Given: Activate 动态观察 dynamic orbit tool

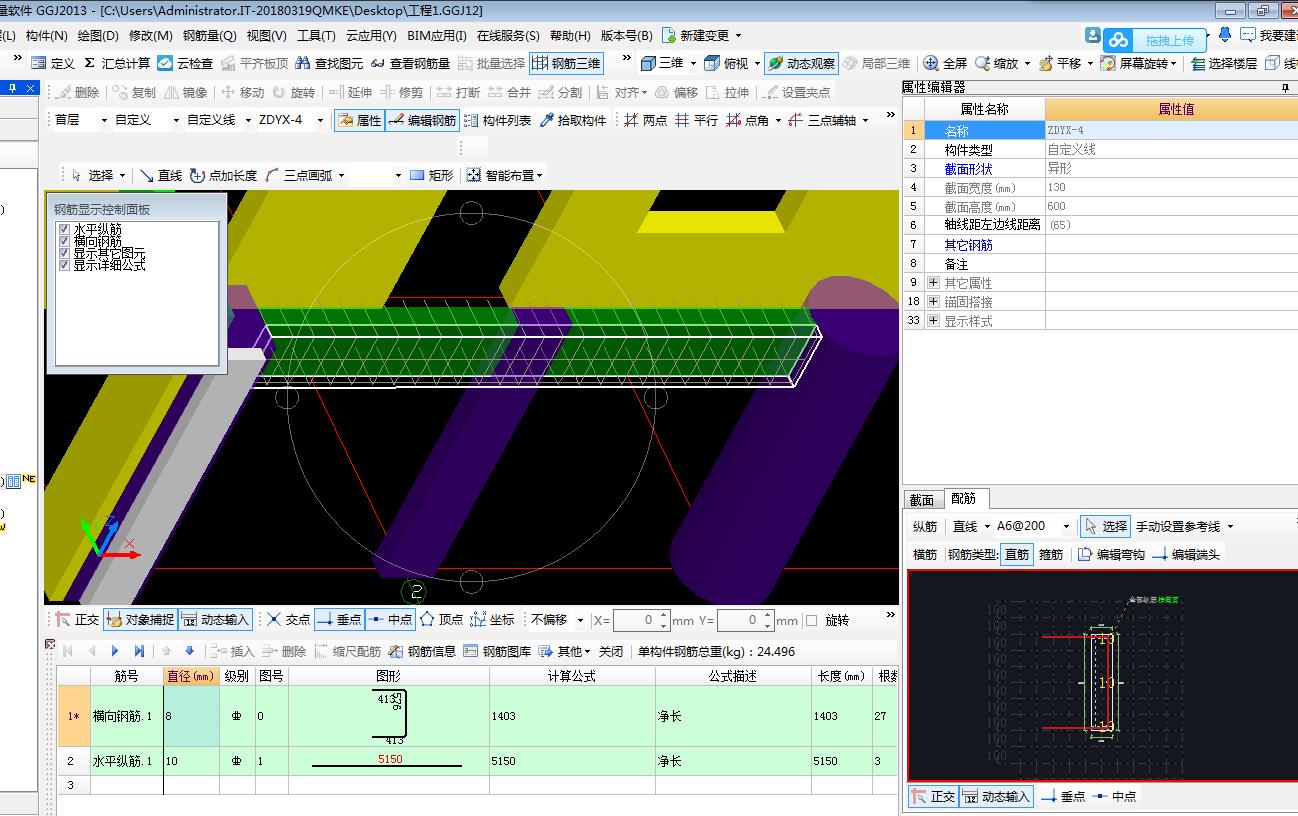Looking at the screenshot, I should (801, 63).
